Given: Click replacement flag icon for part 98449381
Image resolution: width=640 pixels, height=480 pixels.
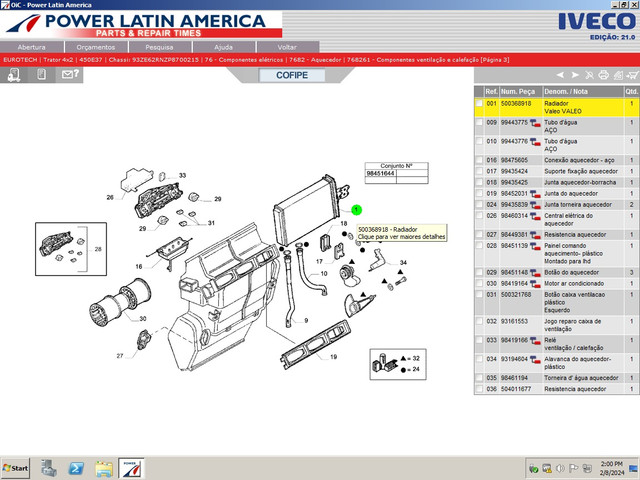Looking at the screenshot, I should (x=535, y=236).
